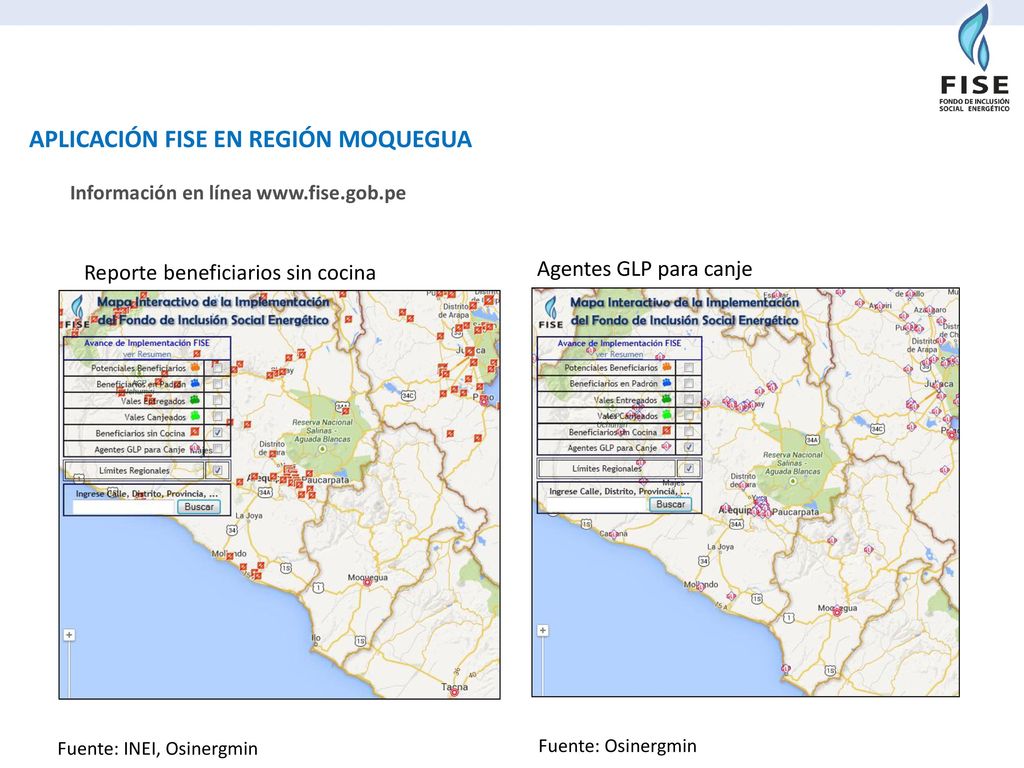Click the Buscar button in the sin cocina map

199,507
